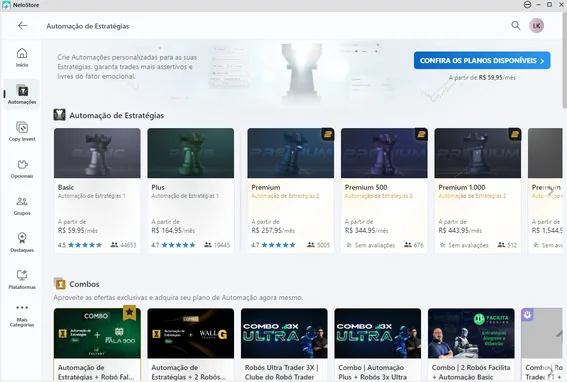The width and height of the screenshot is (567, 382).
Task: Go back with the arrow icon
Action: pos(22,25)
